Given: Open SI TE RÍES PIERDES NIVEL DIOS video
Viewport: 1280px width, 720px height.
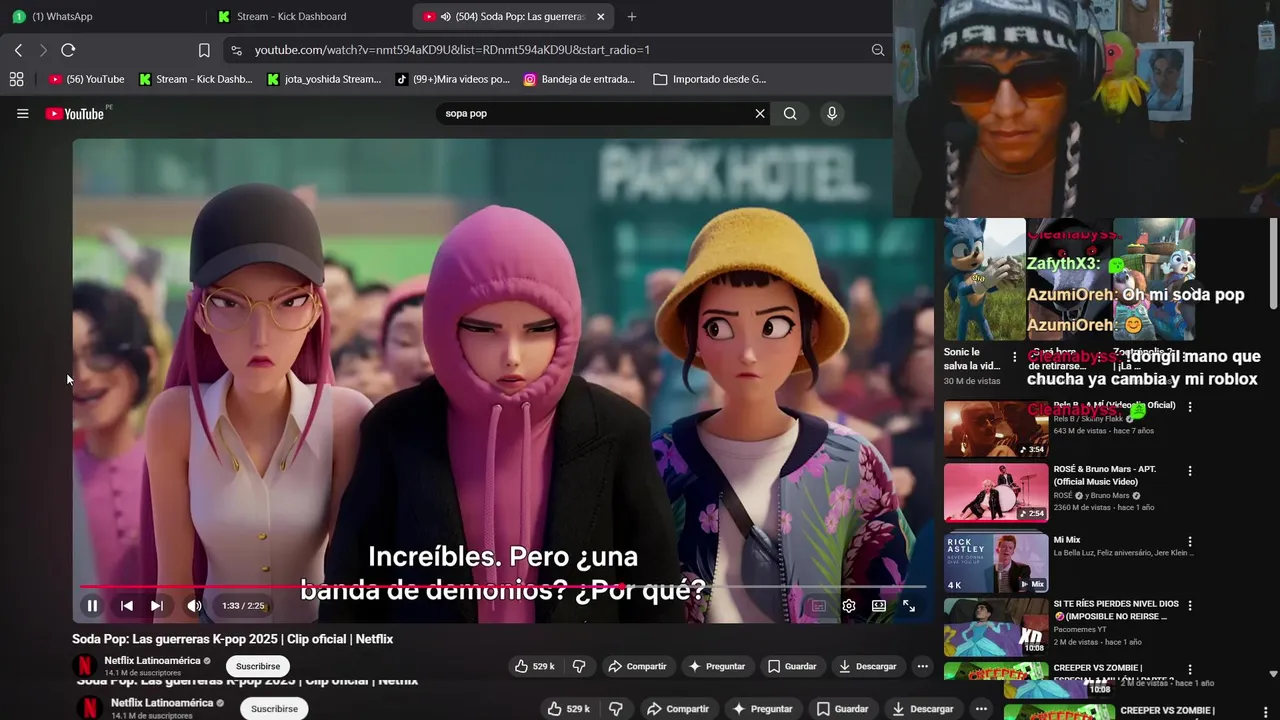Looking at the screenshot, I should (996, 627).
